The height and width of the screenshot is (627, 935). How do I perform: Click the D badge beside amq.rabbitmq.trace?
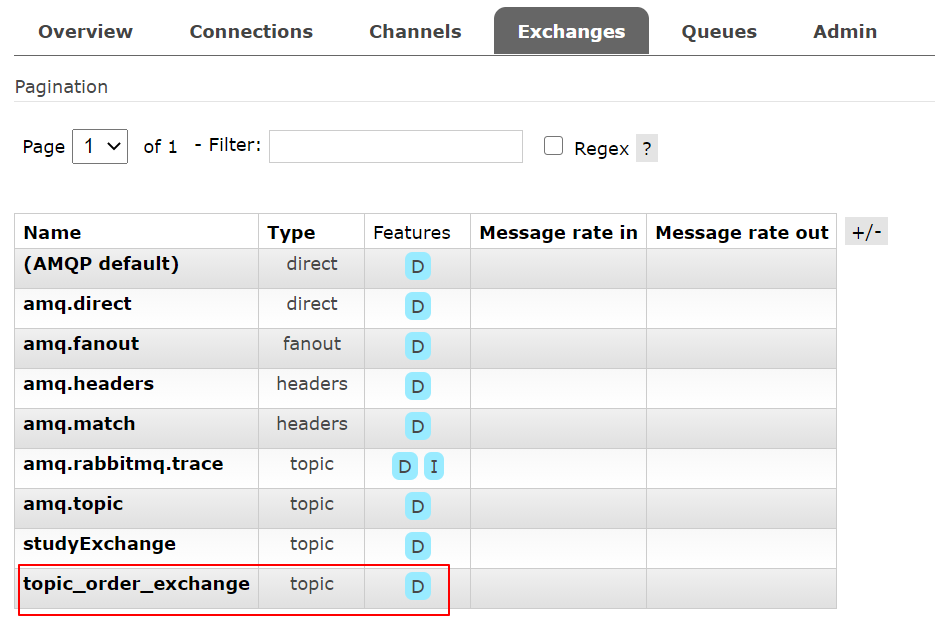coord(405,466)
